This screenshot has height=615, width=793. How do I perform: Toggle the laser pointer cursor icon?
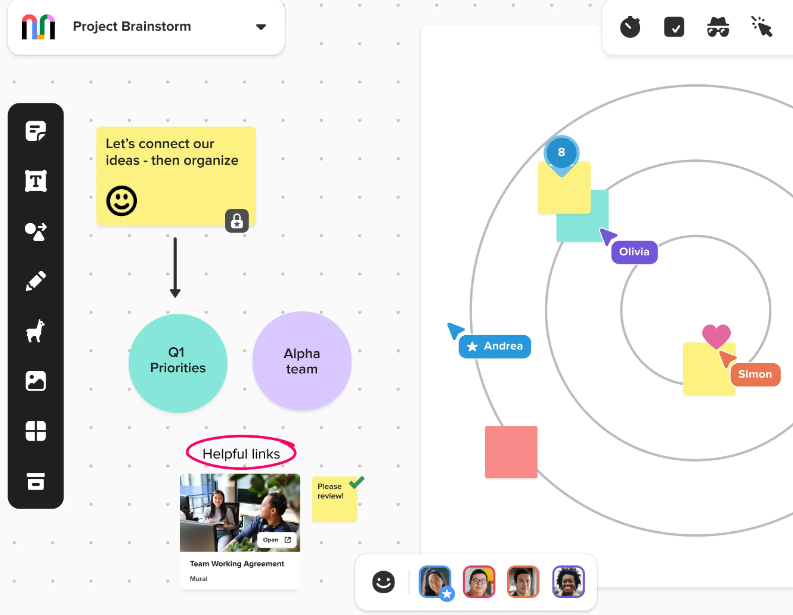point(762,27)
